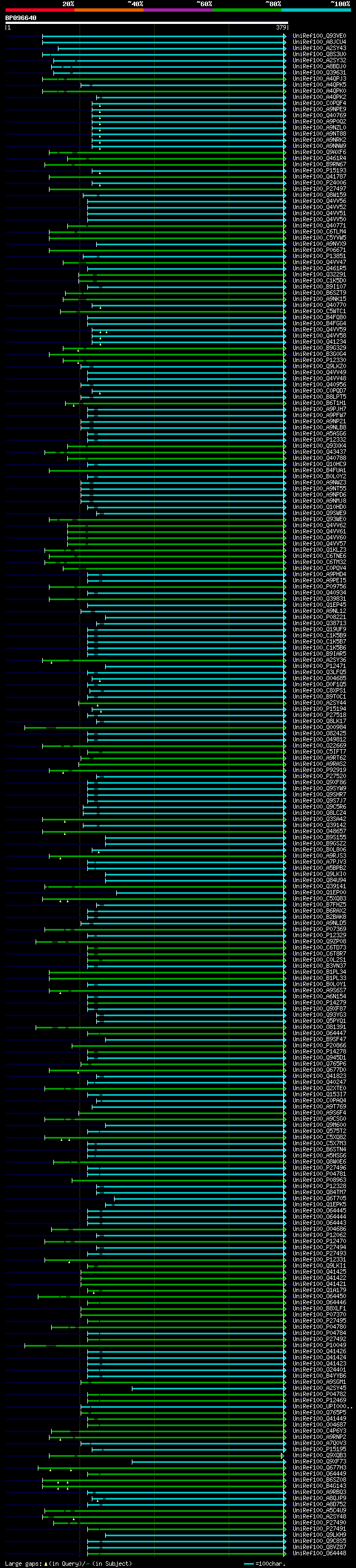Open hit UniRef100_B9RN67

[319, 164]
